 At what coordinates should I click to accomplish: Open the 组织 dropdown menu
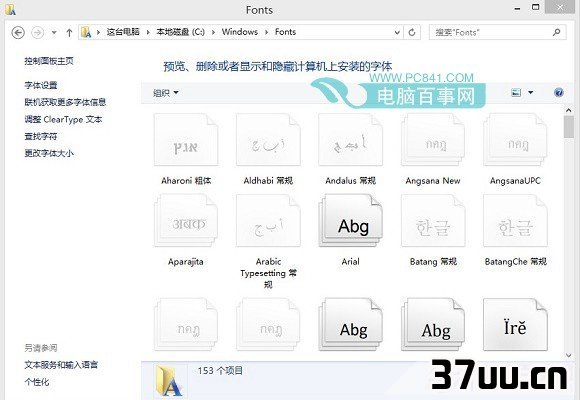coord(166,93)
